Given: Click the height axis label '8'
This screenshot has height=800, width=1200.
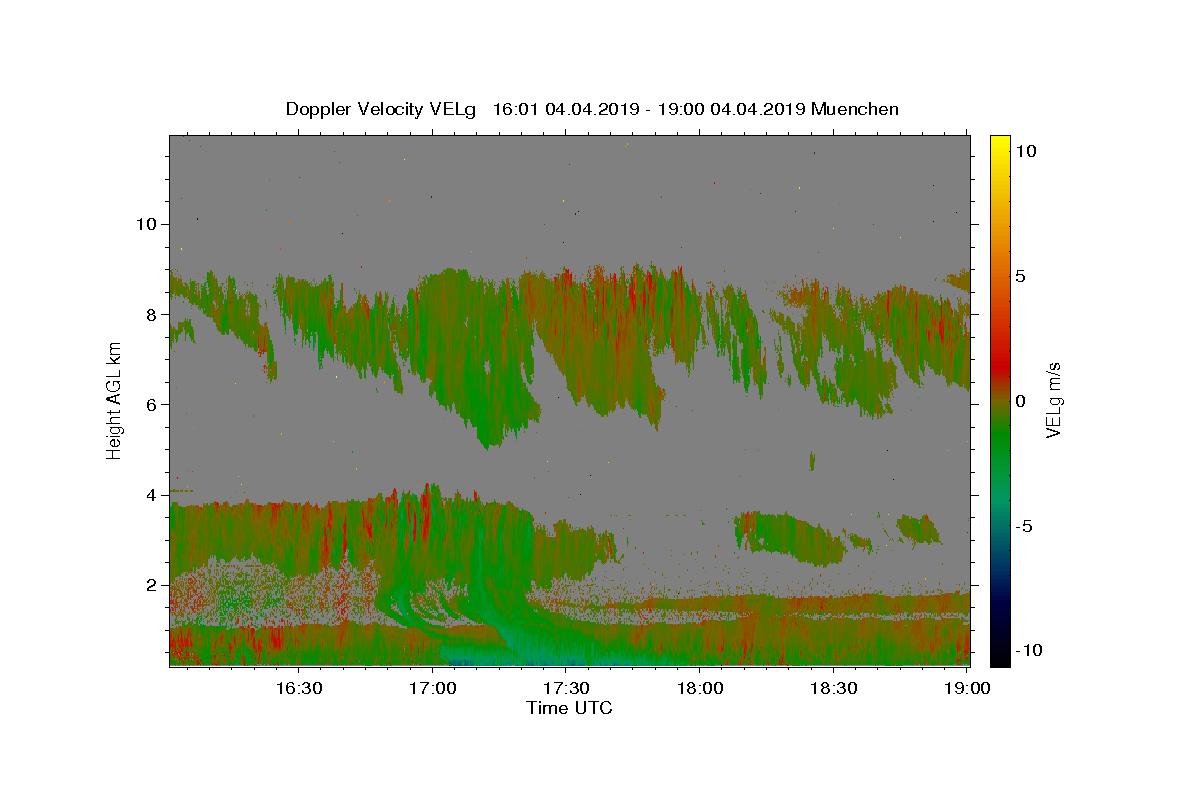Looking at the screenshot, I should [151, 314].
